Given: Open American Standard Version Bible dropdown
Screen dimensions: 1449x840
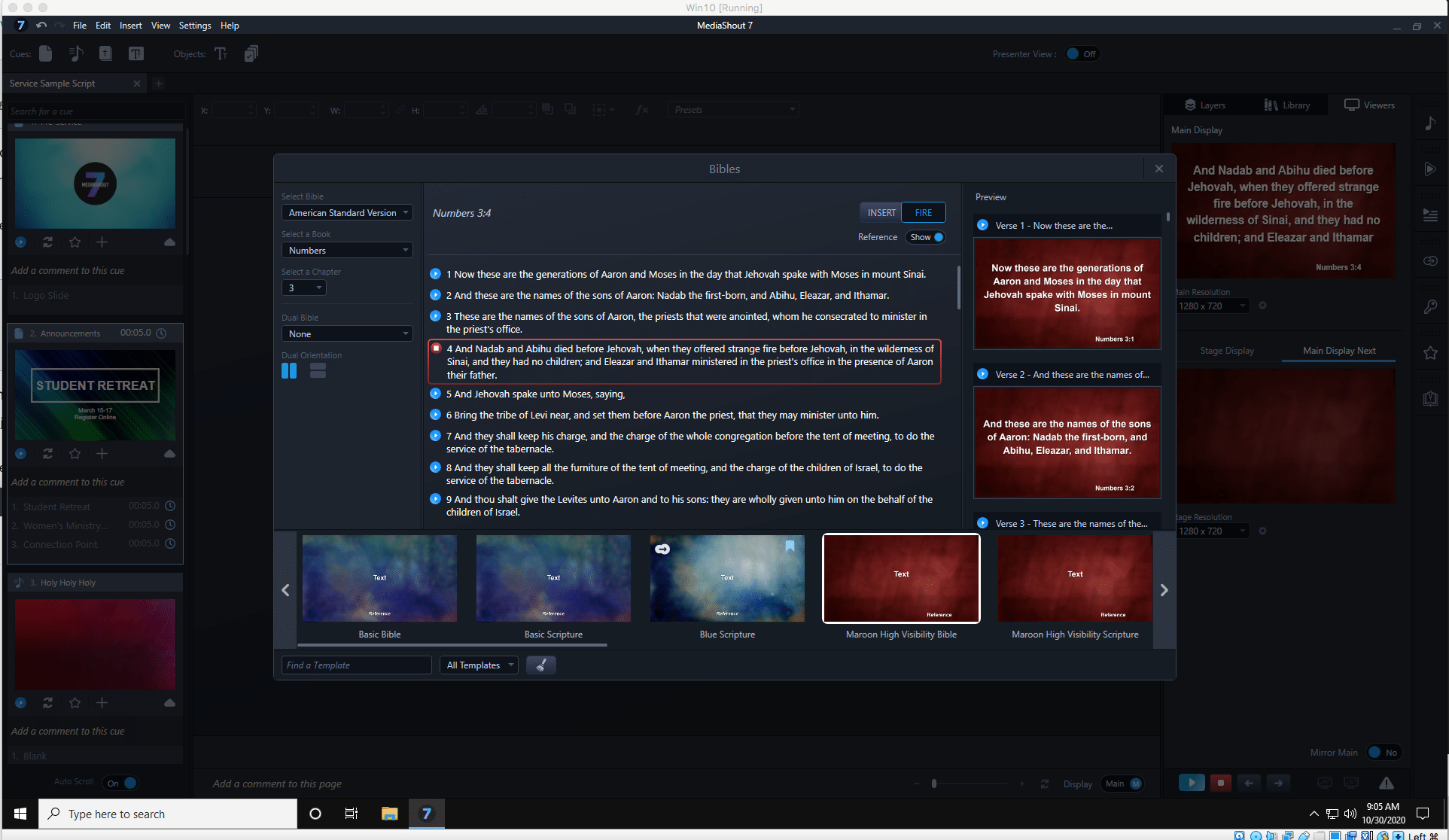Looking at the screenshot, I should [347, 213].
